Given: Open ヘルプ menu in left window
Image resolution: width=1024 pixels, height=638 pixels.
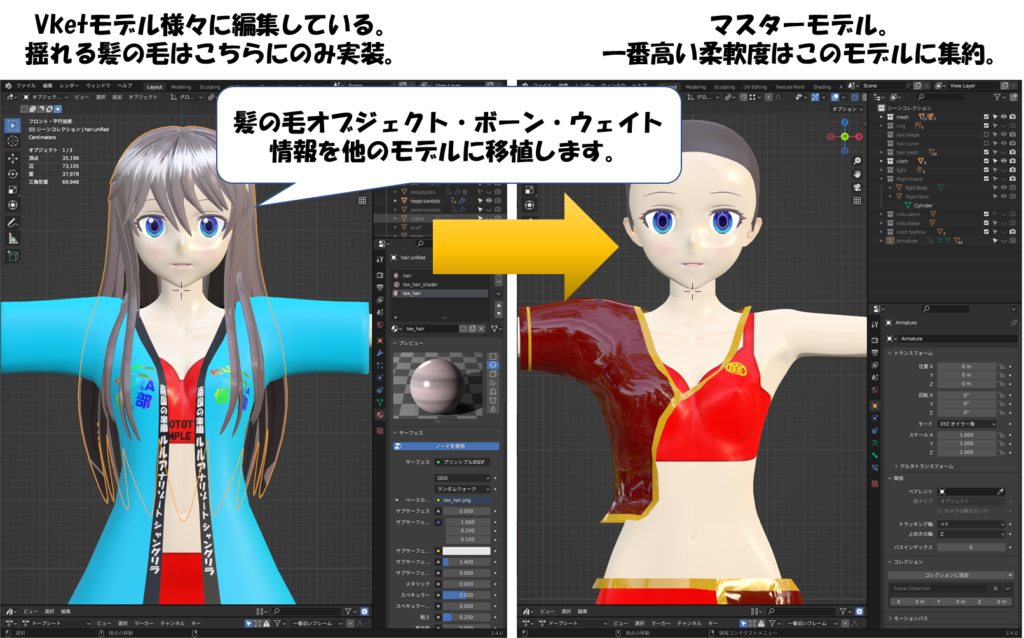Looking at the screenshot, I should pyautogui.click(x=125, y=86).
